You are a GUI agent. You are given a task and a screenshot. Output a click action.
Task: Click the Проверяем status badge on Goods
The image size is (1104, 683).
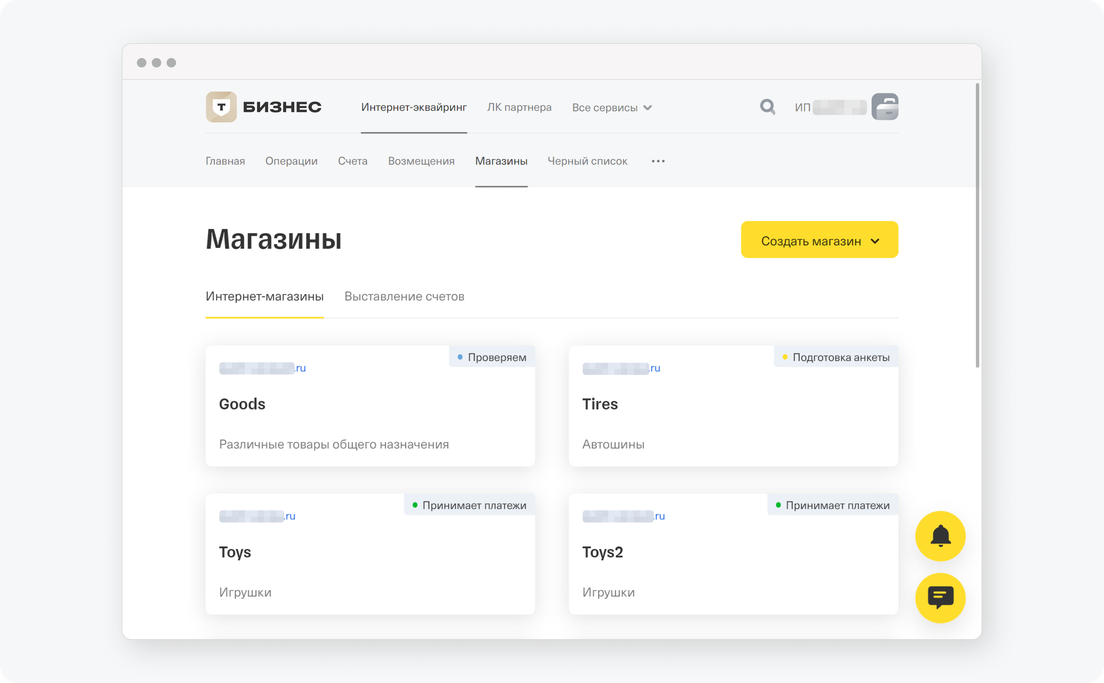[x=491, y=357]
